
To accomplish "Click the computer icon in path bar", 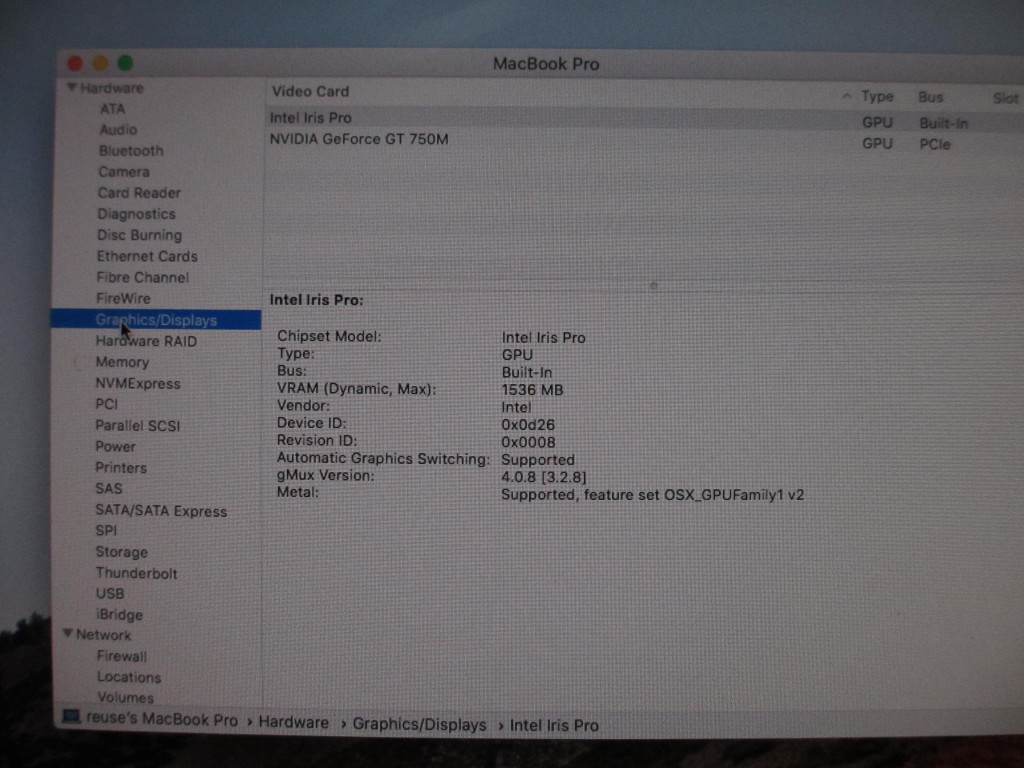I will click(71, 717).
